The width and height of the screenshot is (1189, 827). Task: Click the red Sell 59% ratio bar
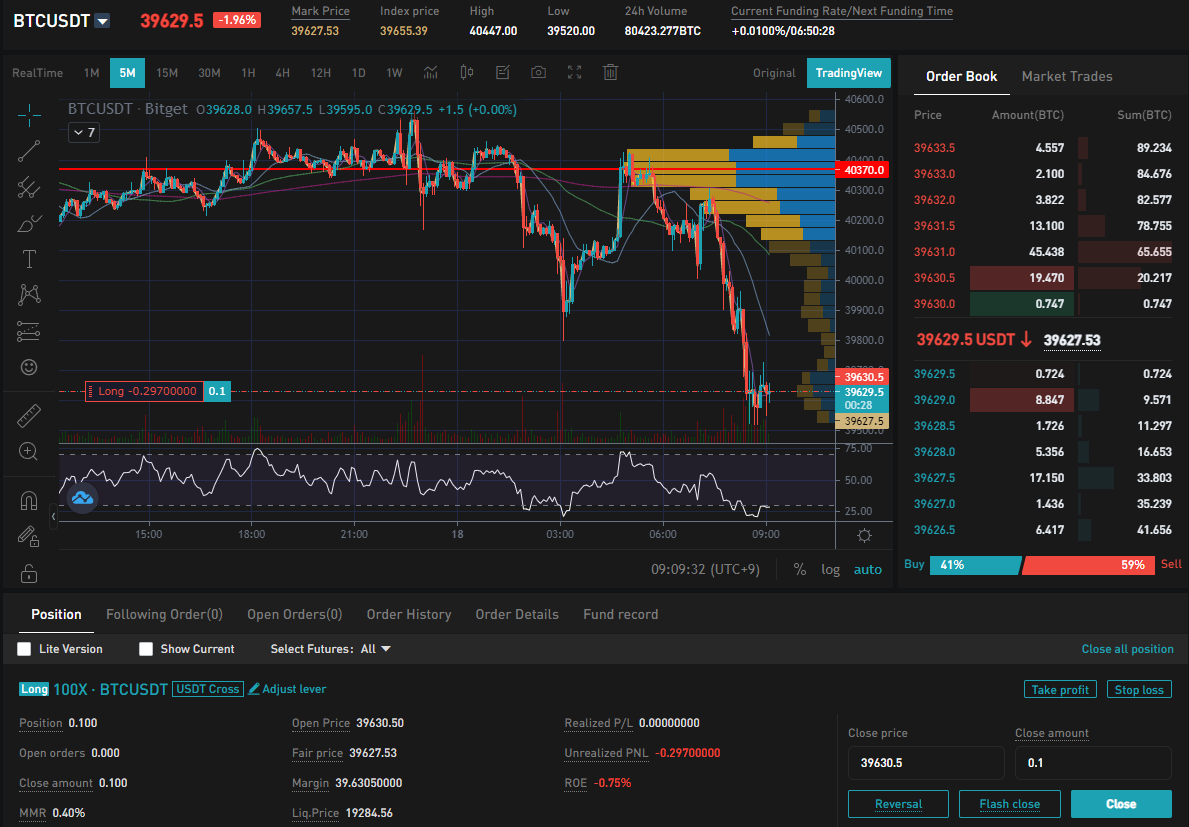coord(1087,565)
